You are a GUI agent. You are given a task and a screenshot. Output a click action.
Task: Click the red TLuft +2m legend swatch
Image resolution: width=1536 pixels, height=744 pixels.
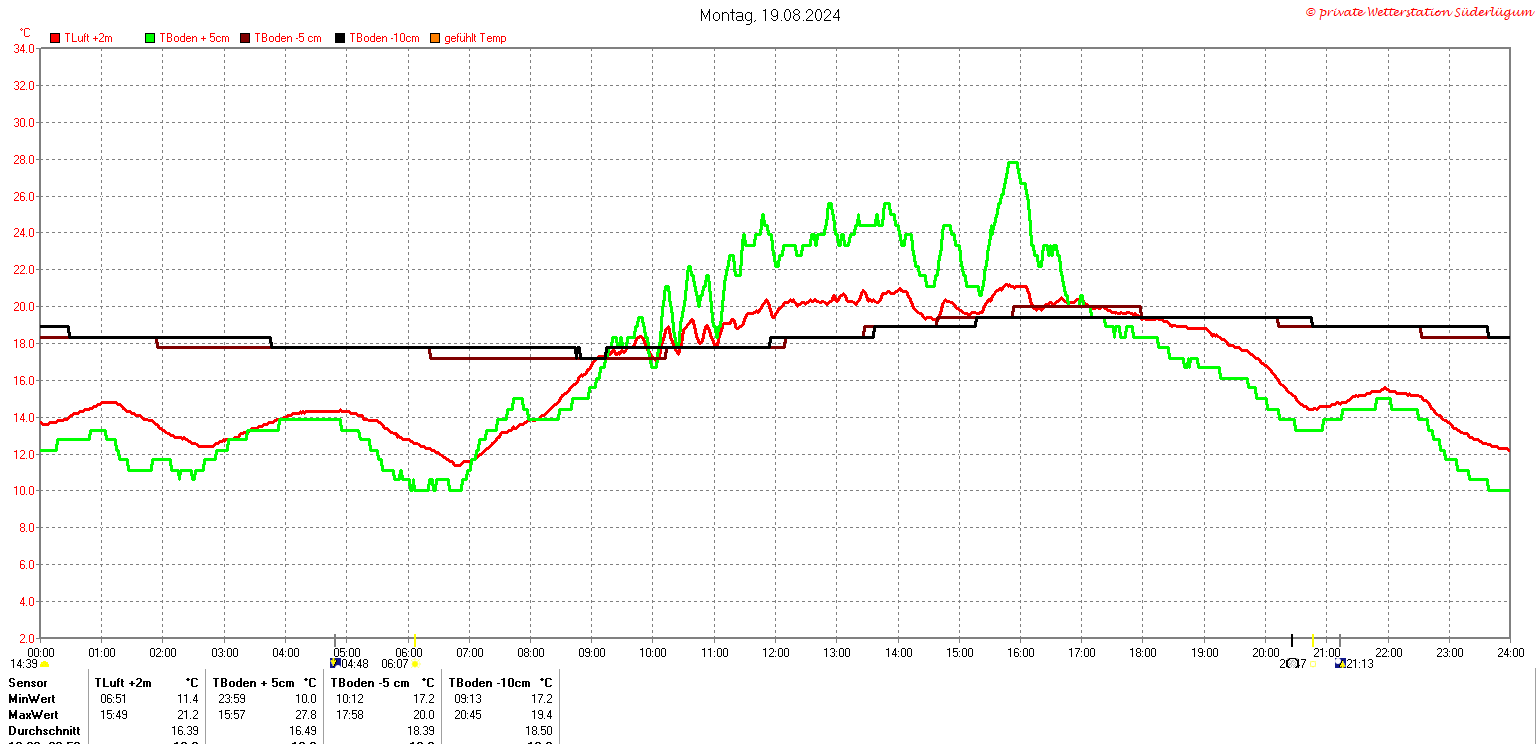(x=55, y=38)
